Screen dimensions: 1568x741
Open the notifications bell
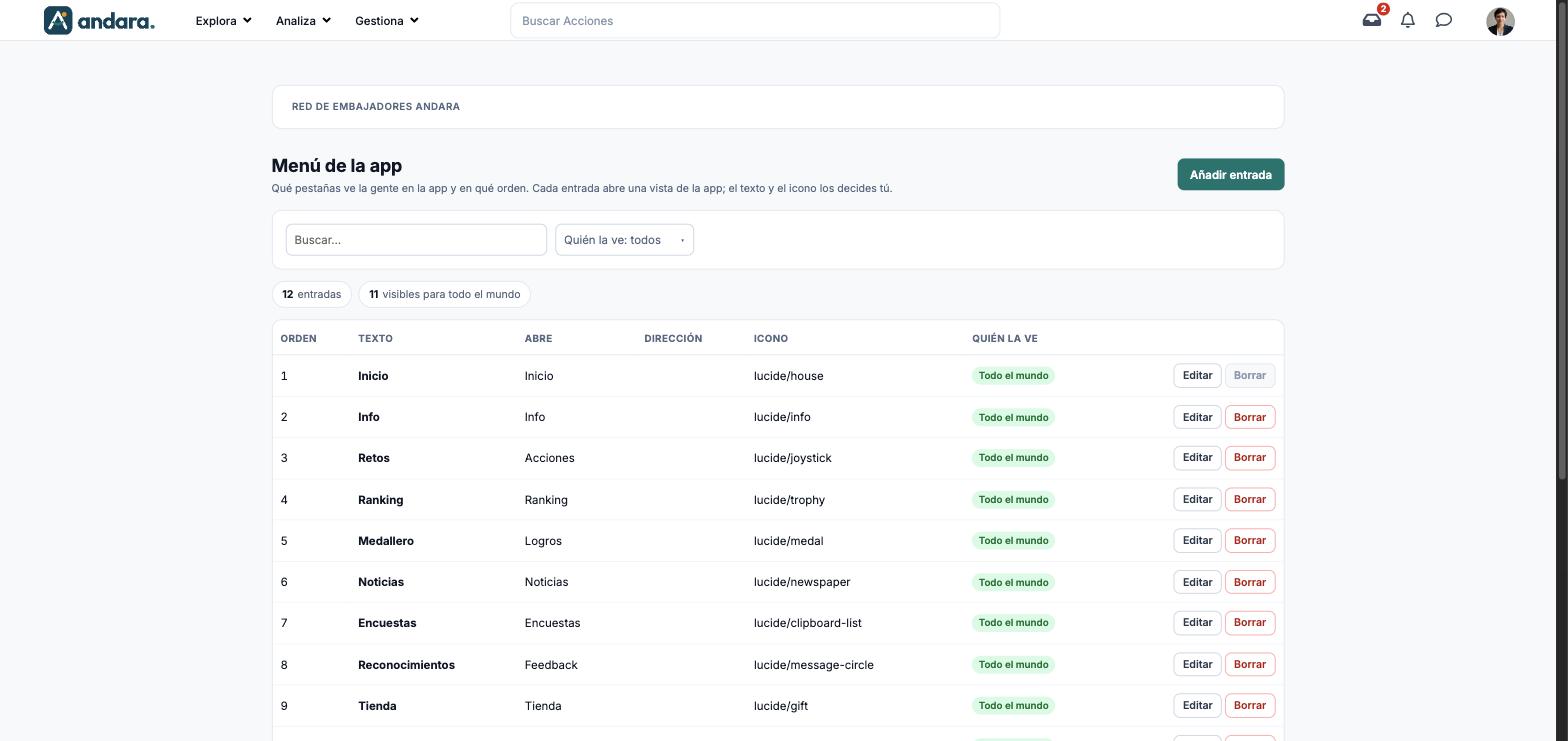(x=1408, y=20)
